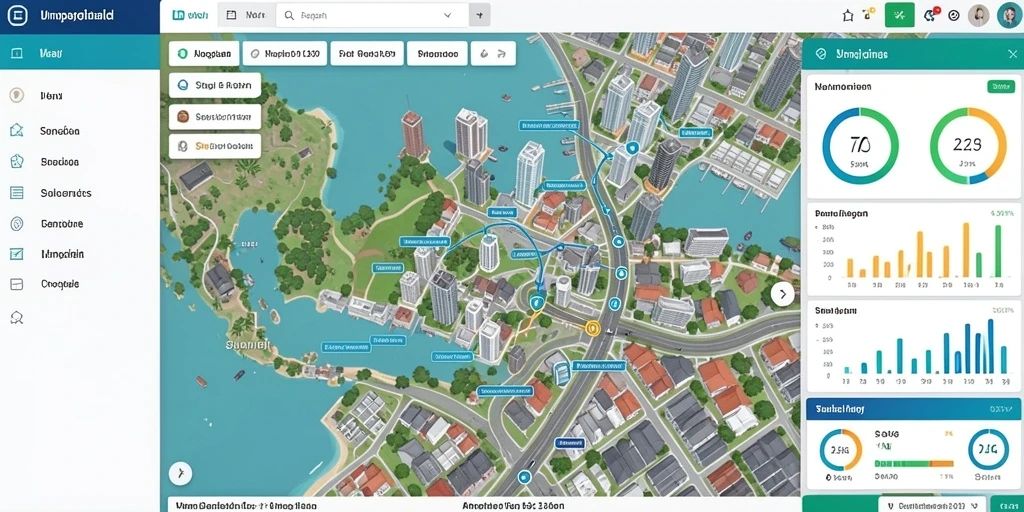Expand map with the right arrow circle button
Screen dimensions: 1024x512
click(x=782, y=295)
